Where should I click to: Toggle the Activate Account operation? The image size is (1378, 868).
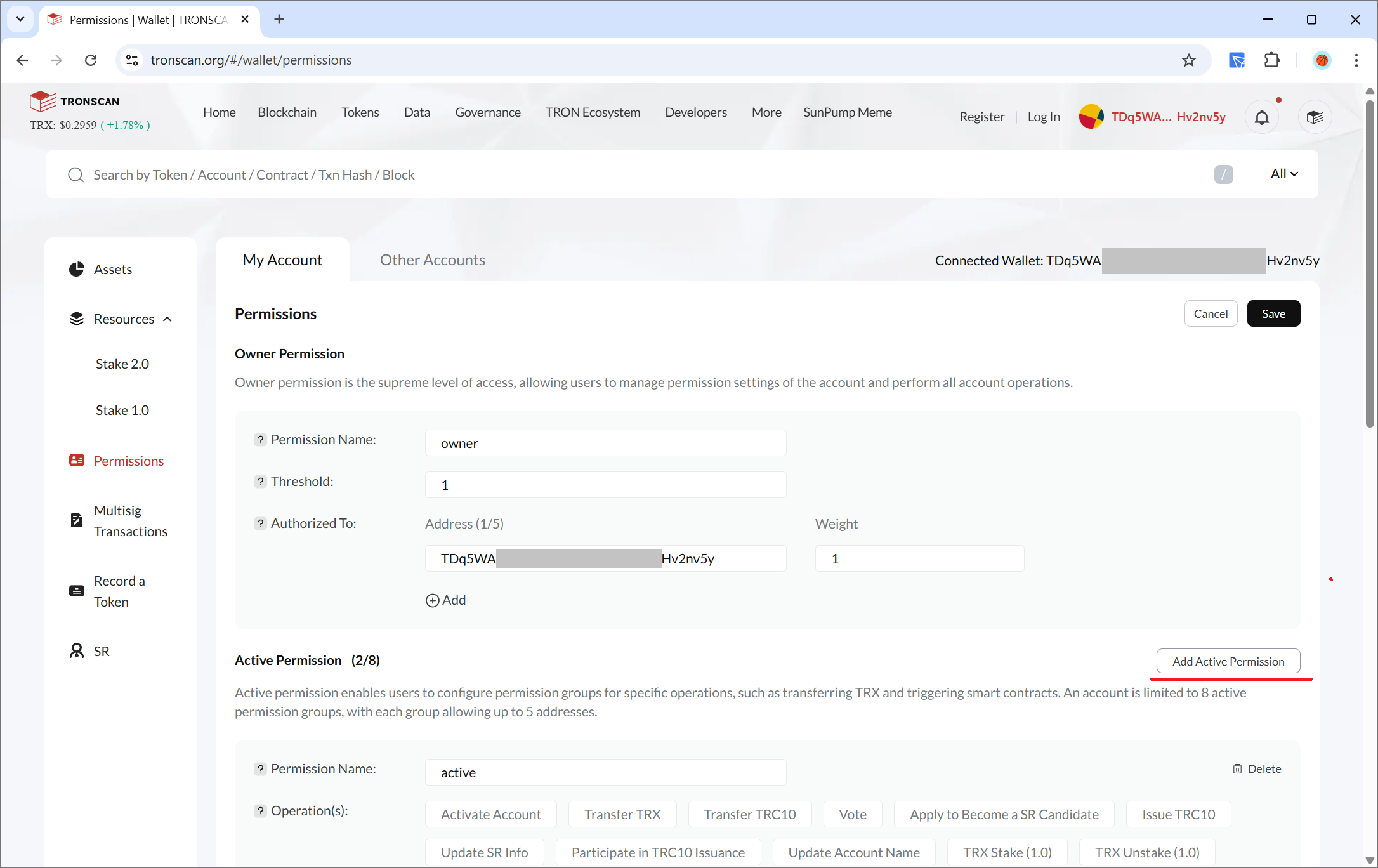coord(491,815)
